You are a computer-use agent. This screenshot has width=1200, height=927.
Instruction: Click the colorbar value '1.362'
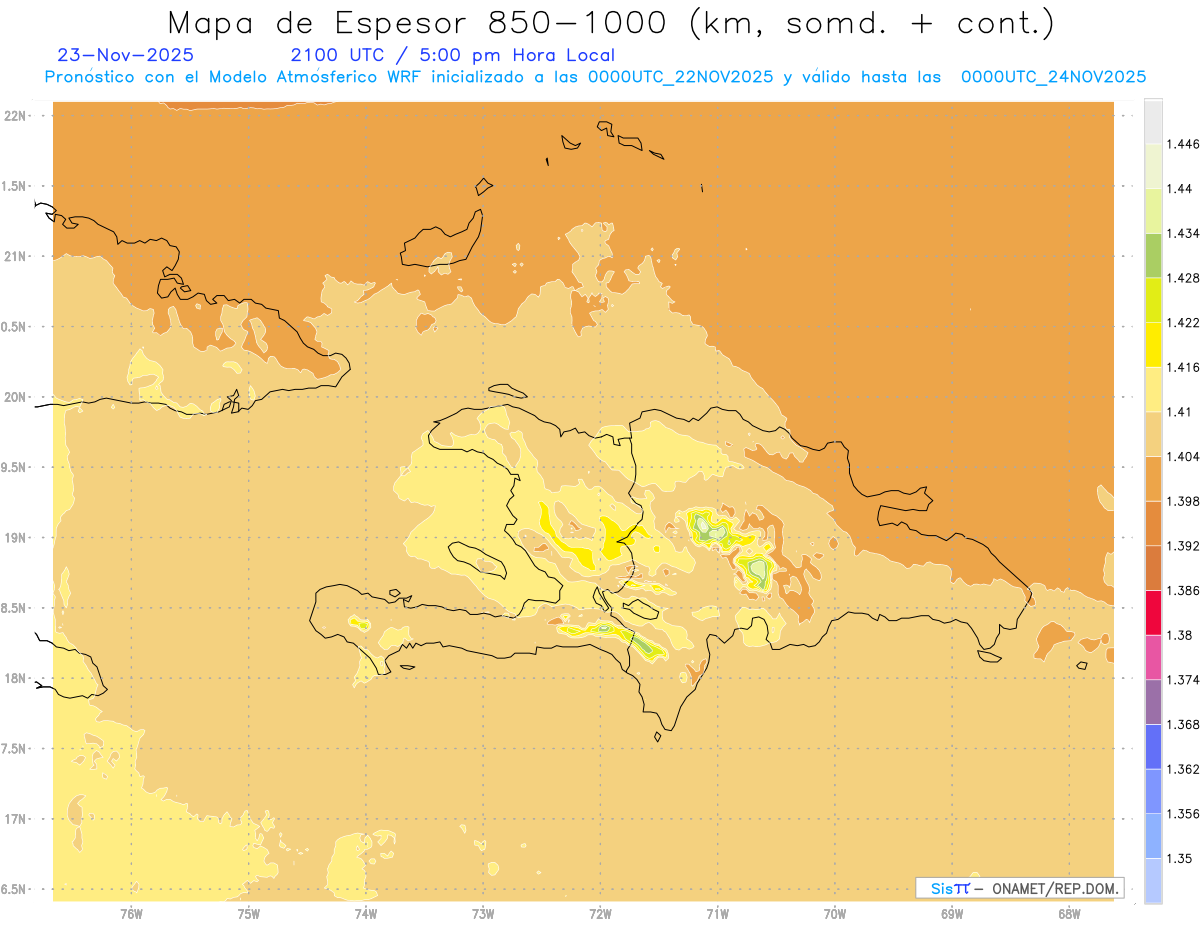click(1184, 769)
